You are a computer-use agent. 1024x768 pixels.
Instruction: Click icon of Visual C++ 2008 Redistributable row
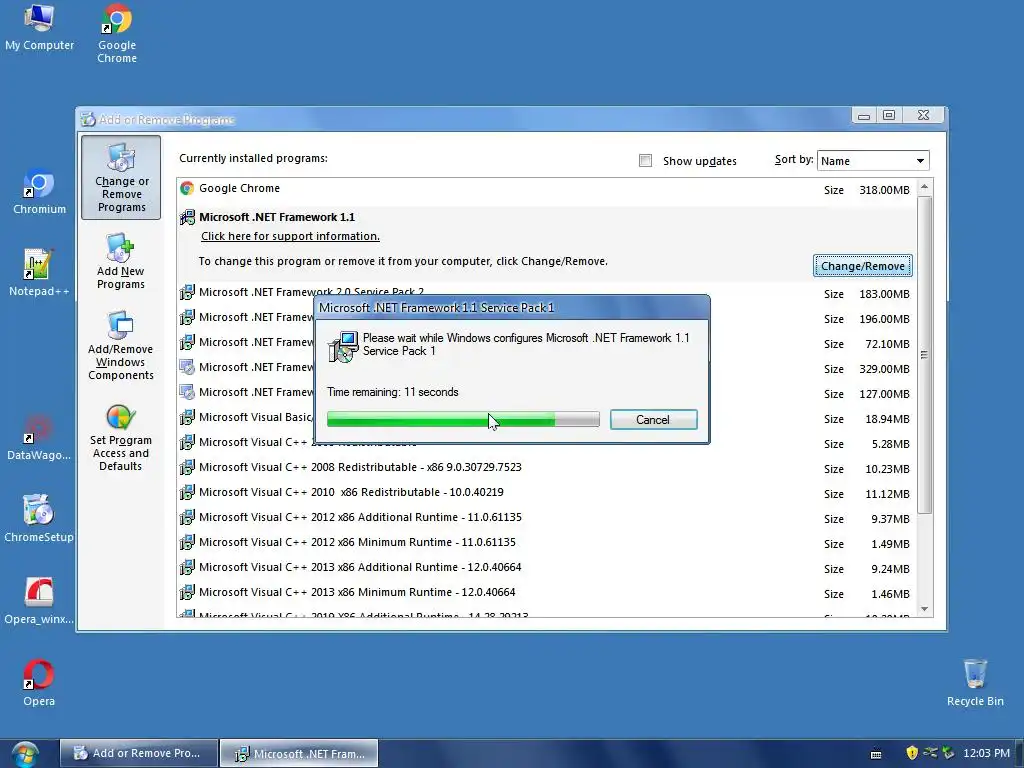(x=187, y=468)
